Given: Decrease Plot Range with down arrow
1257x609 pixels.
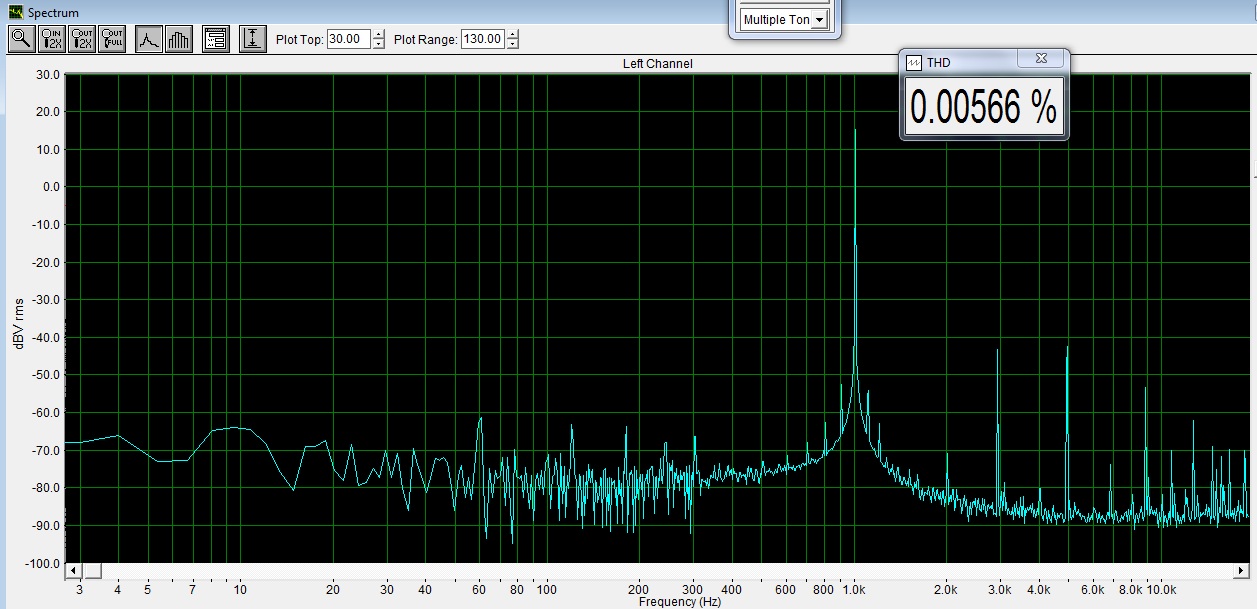Looking at the screenshot, I should (513, 45).
